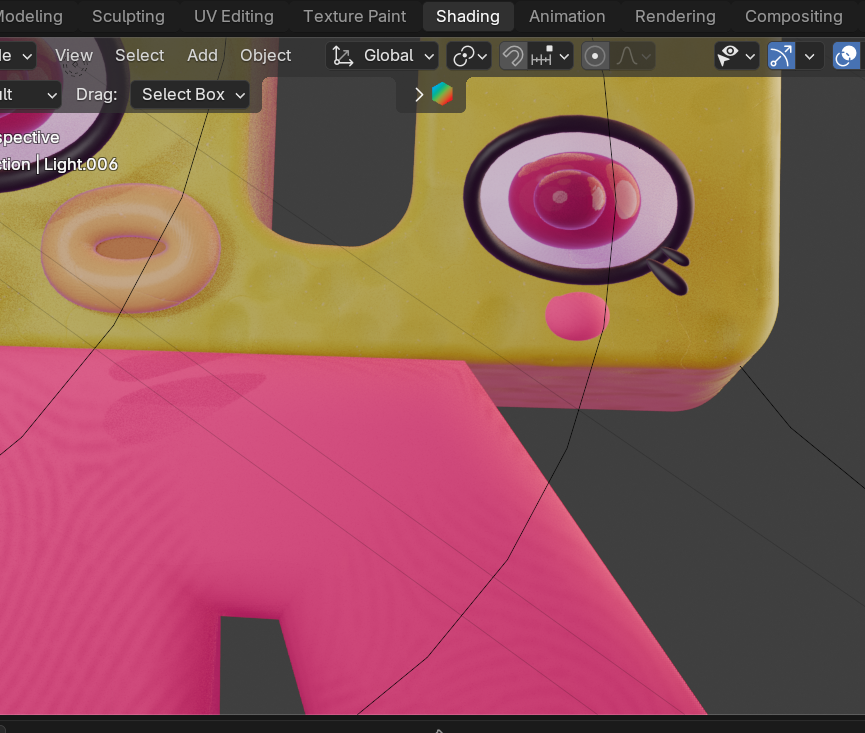Viewport: 865px width, 733px height.
Task: Open the Add menu
Action: click(x=202, y=56)
